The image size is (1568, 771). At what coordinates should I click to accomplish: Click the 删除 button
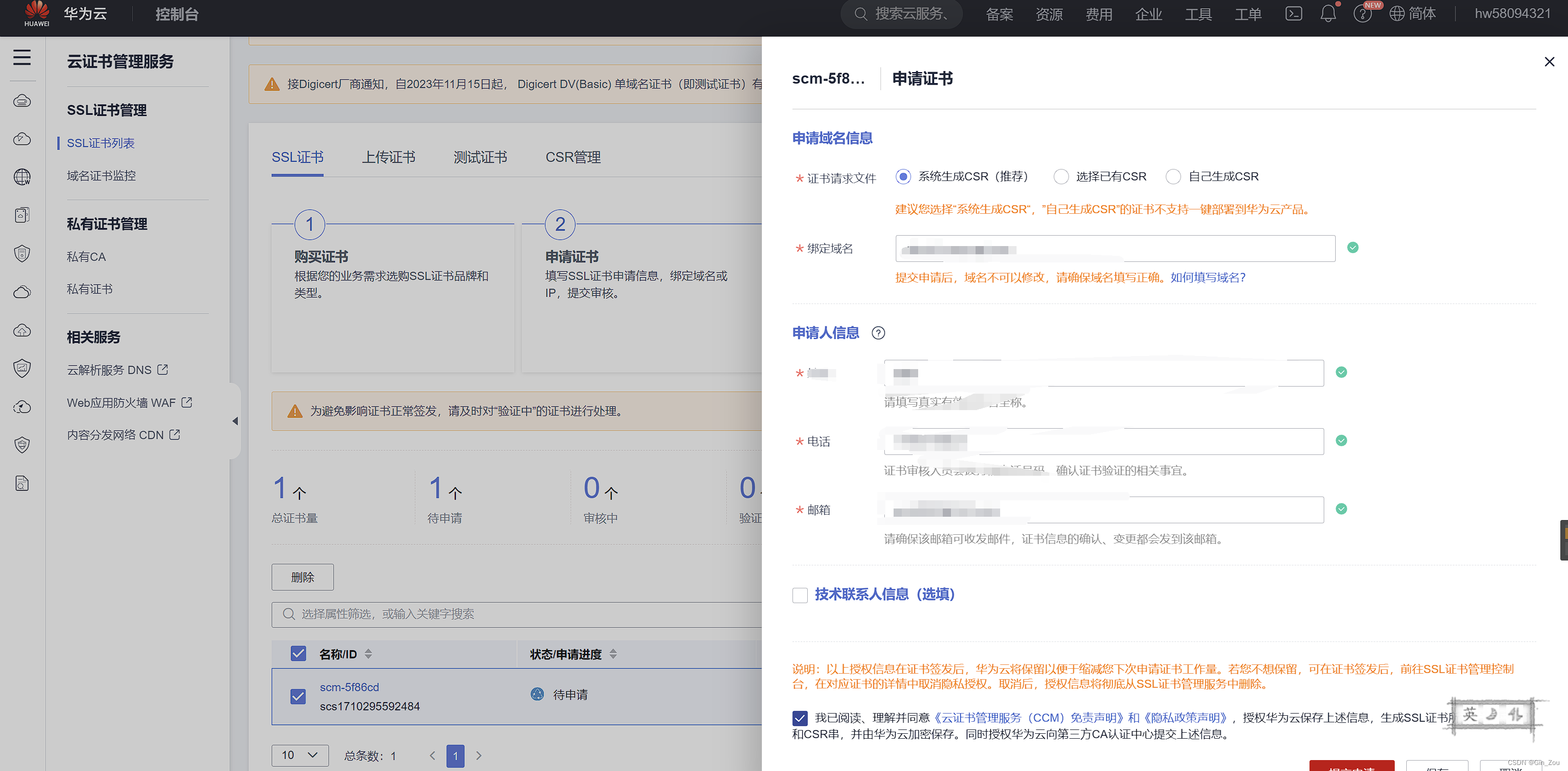click(x=302, y=577)
